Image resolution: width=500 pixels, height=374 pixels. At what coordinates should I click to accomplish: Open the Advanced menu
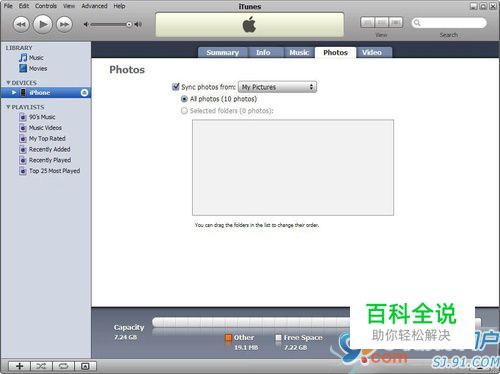(x=94, y=6)
